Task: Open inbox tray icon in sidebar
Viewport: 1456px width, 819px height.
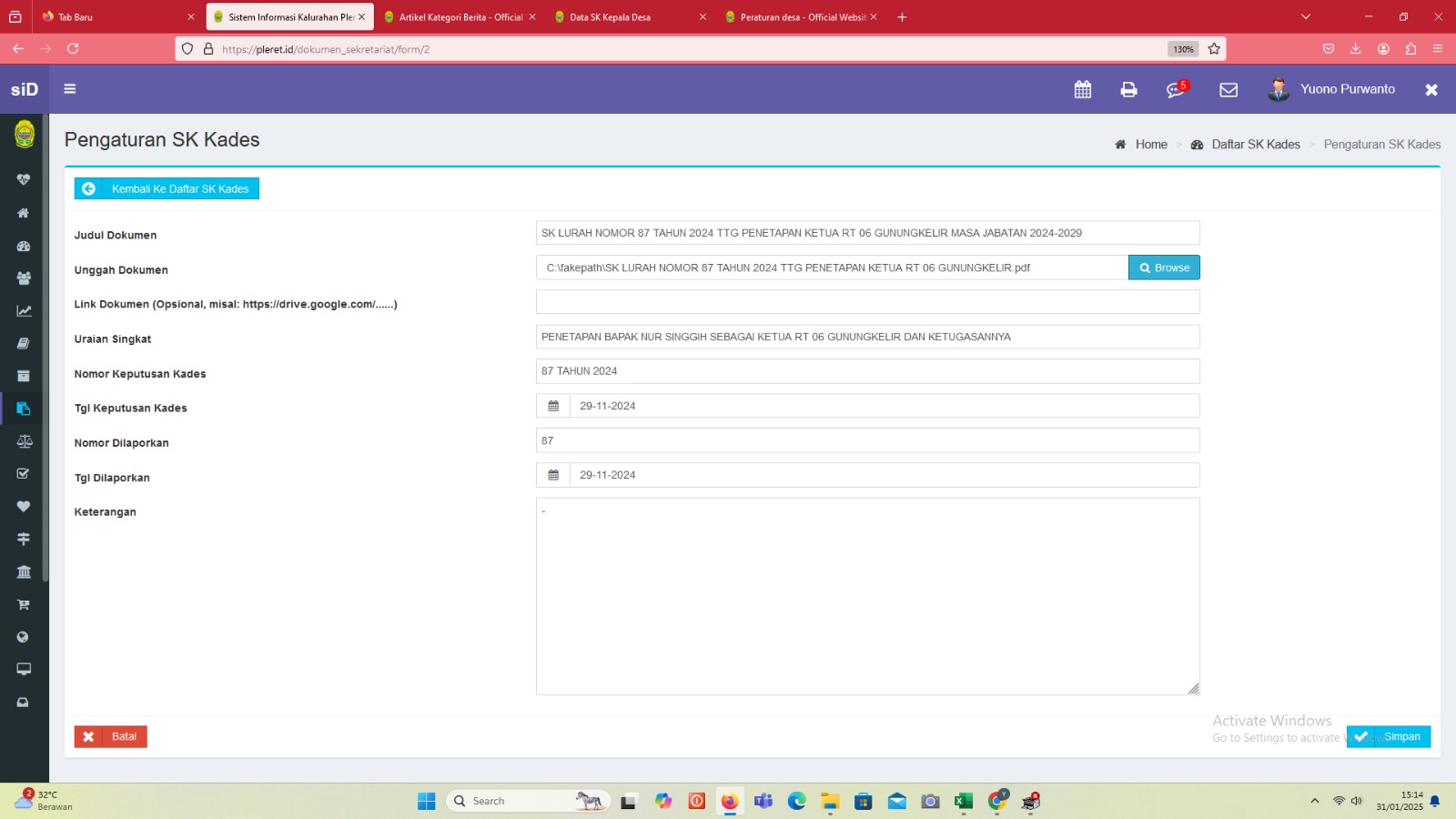Action: tap(24, 702)
